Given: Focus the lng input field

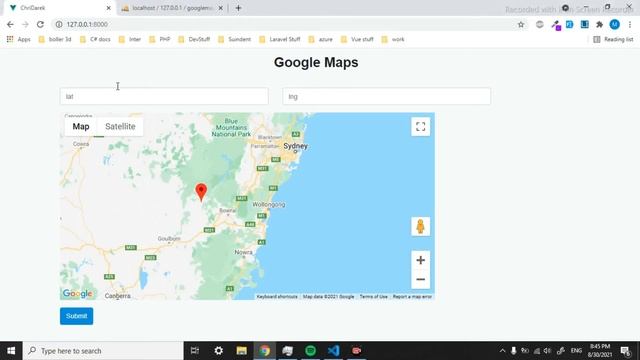Looking at the screenshot, I should [387, 96].
